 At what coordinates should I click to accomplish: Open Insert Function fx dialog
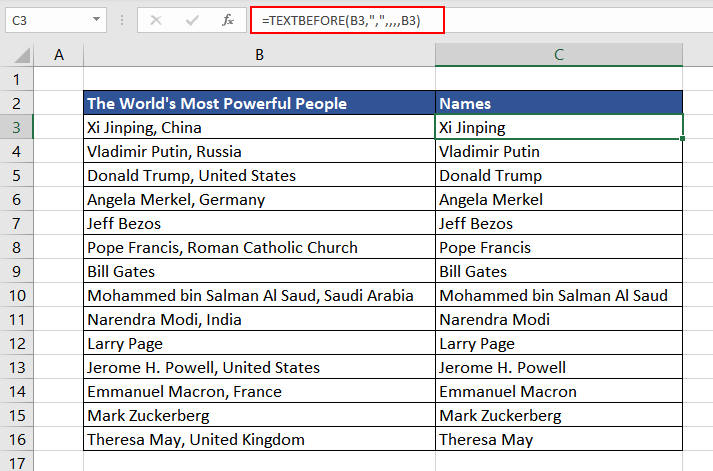pyautogui.click(x=227, y=19)
